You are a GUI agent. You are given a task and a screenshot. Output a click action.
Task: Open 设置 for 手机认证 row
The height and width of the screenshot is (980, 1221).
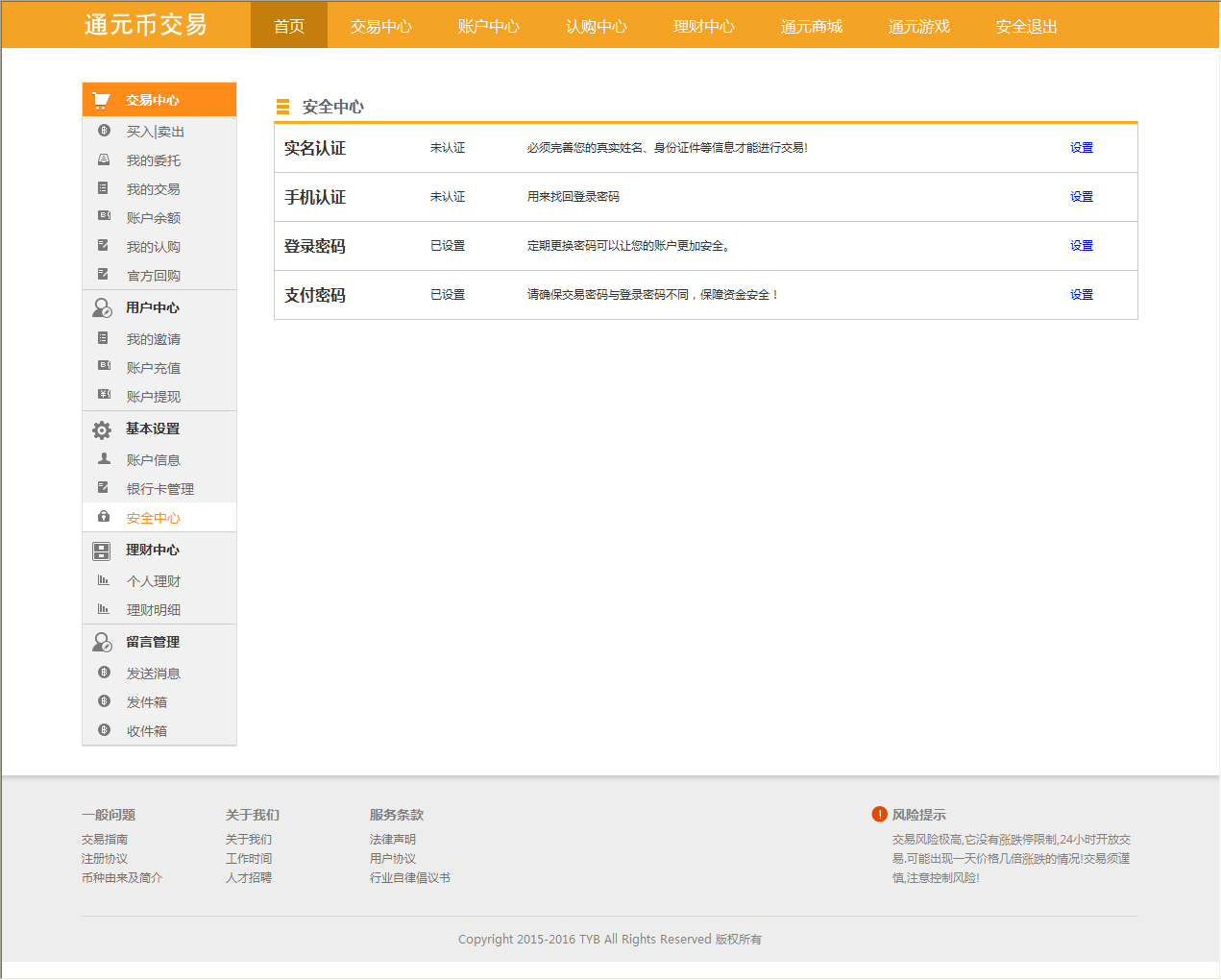1082,197
